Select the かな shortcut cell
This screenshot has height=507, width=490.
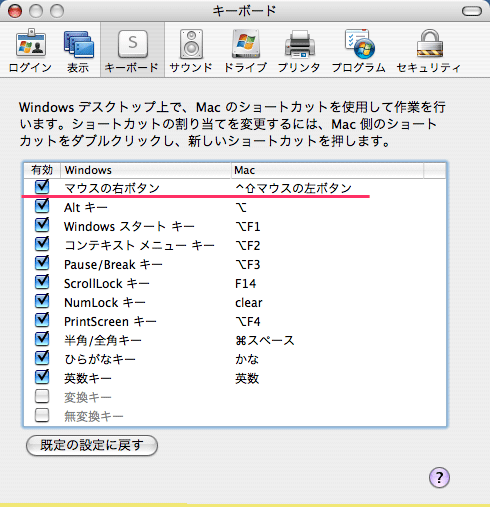click(x=247, y=359)
